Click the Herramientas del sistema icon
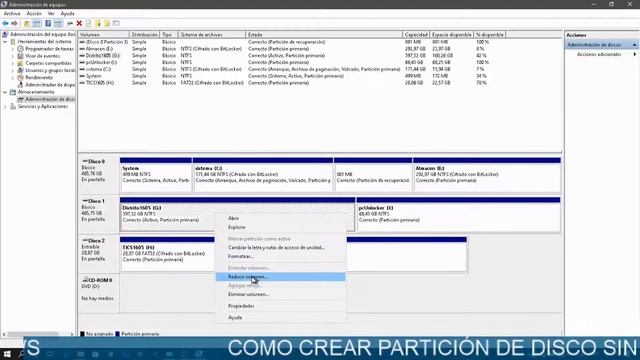This screenshot has height=360, width=640. click(13, 42)
